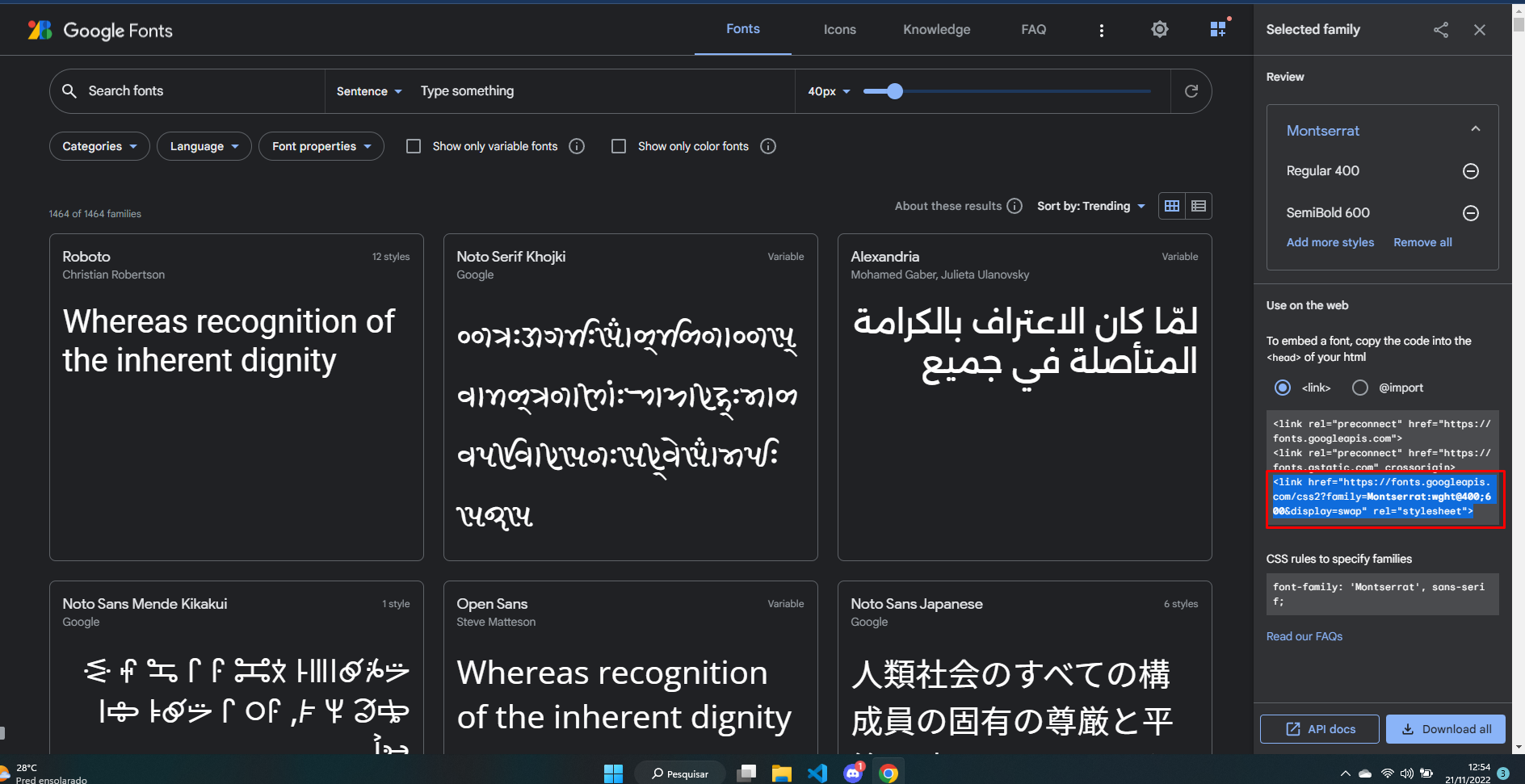Image resolution: width=1525 pixels, height=784 pixels.
Task: Open the Language filter dropdown
Action: (x=204, y=146)
